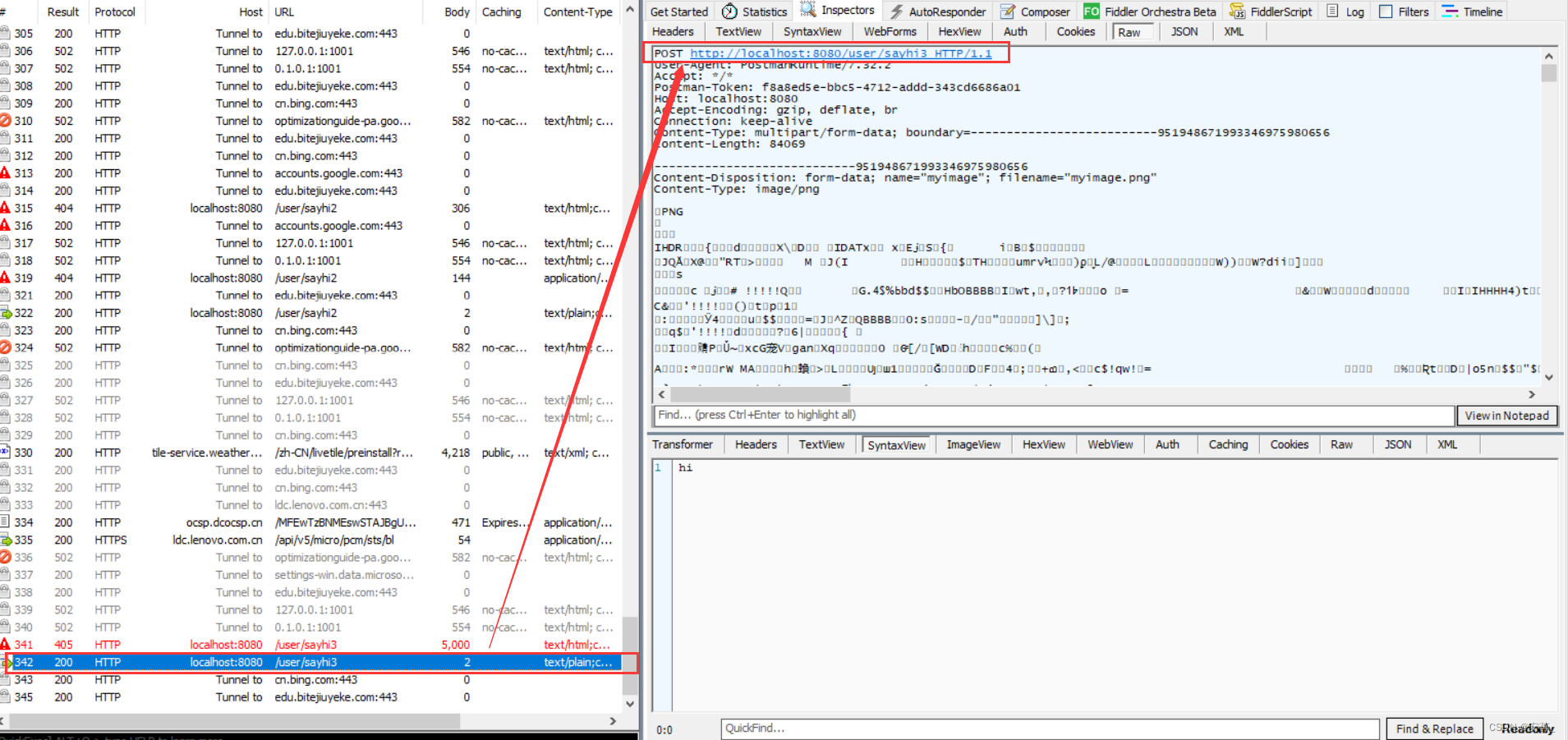Click lock icon of session 345
Viewport: 1568px width, 740px height.
coord(5,697)
